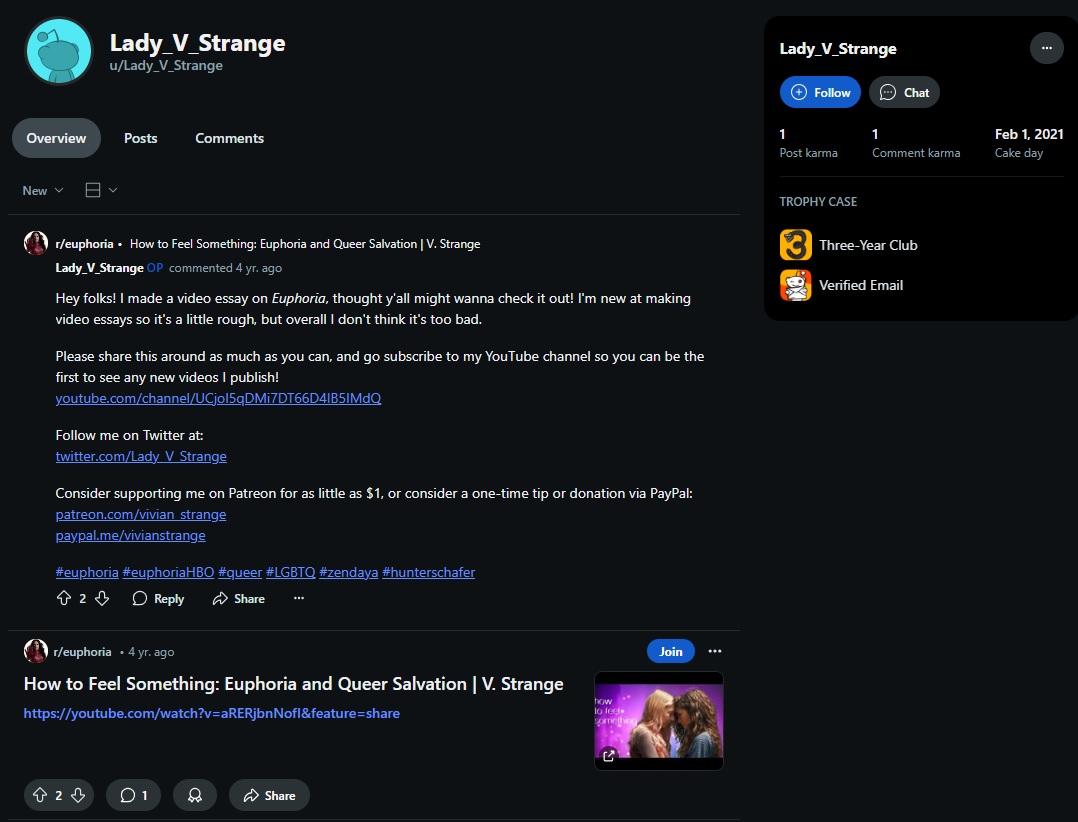Viewport: 1078px width, 822px height.
Task: Switch to the Overview tab
Action: click(56, 138)
